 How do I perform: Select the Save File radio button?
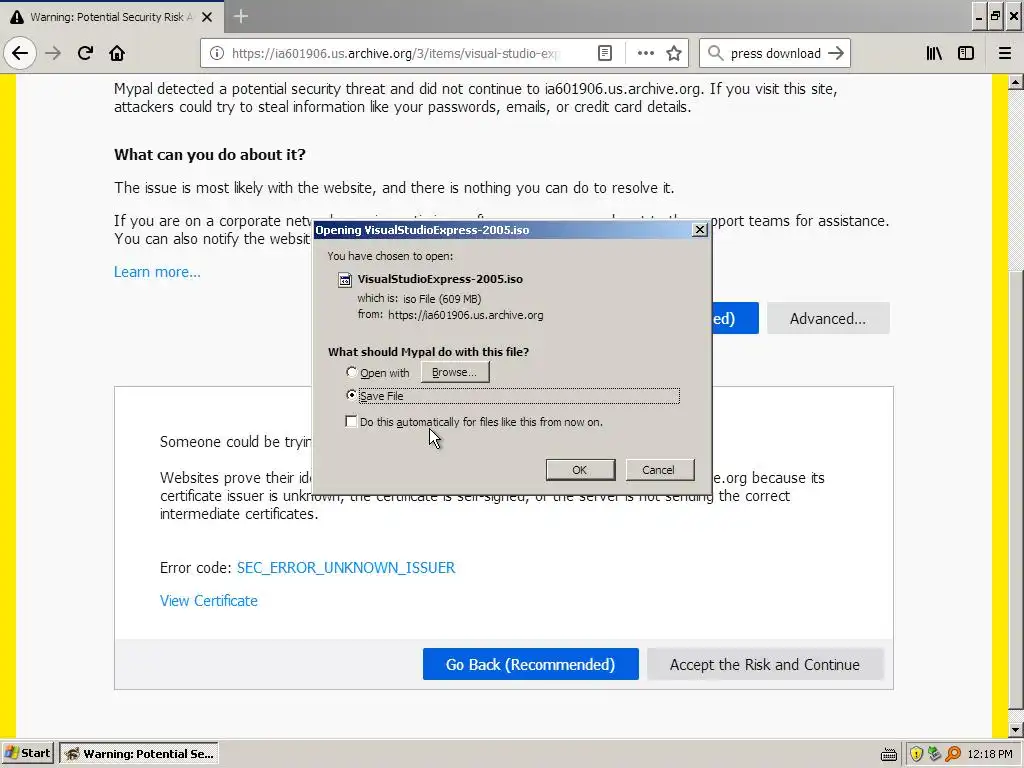351,395
